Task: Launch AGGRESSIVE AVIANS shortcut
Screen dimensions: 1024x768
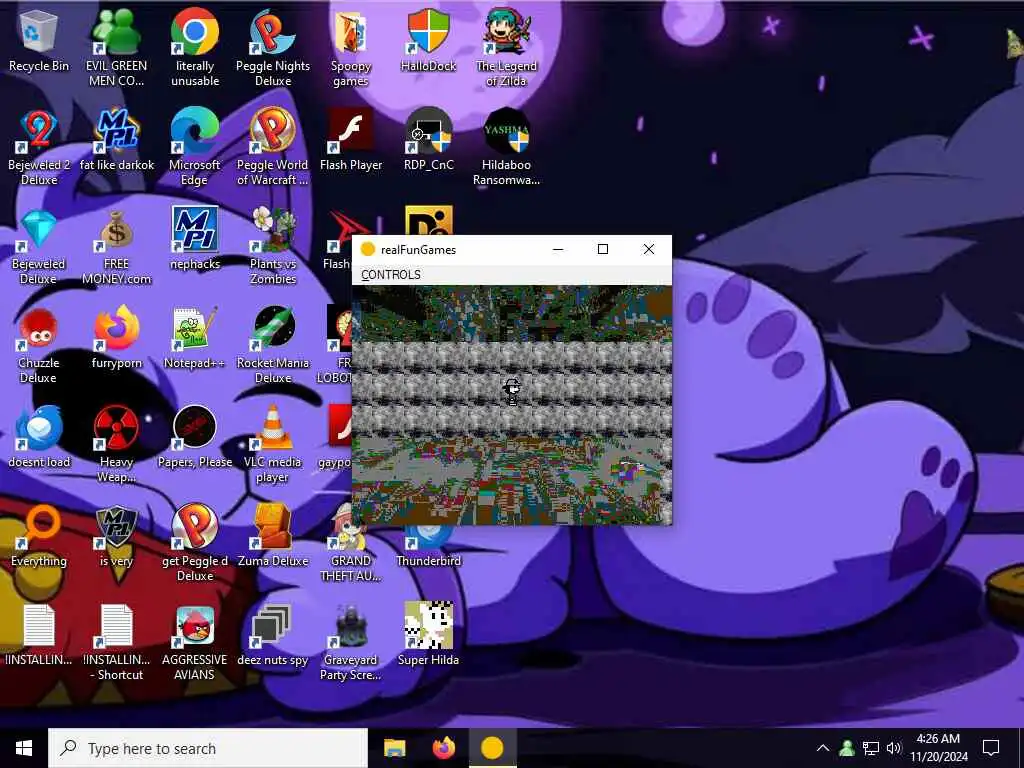Action: pos(195,643)
